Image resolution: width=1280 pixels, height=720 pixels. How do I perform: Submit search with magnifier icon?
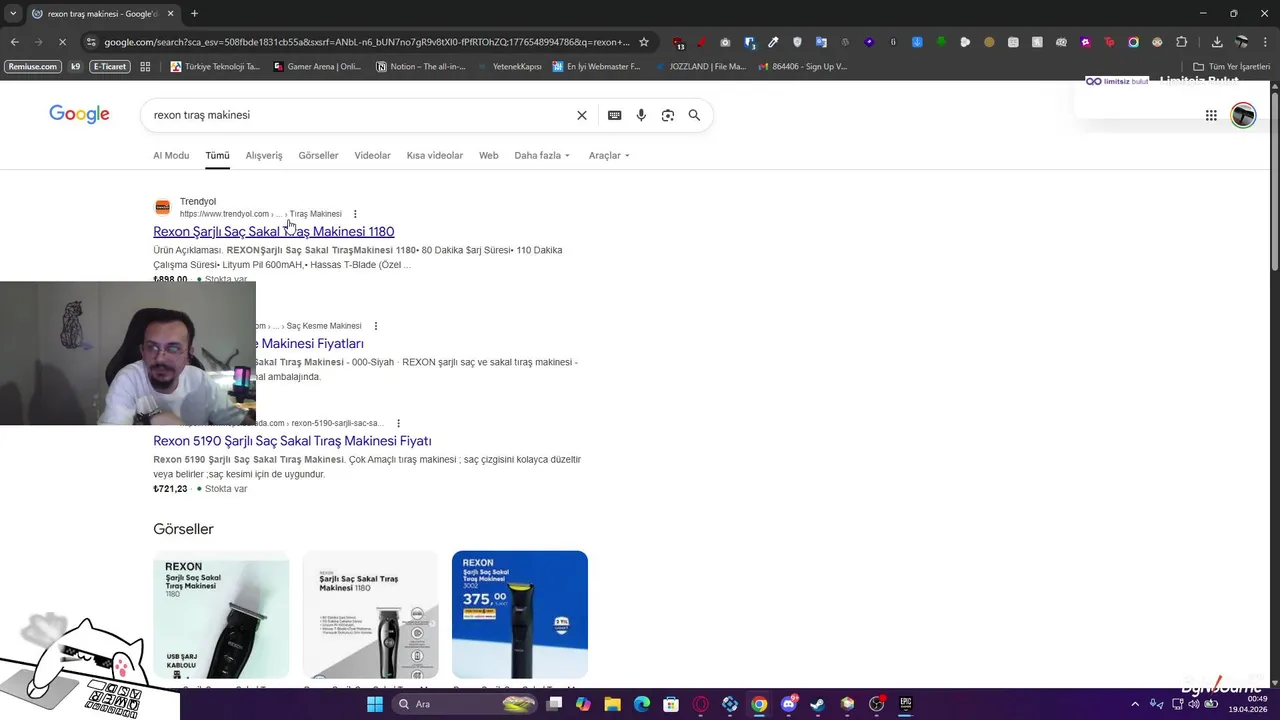[x=694, y=115]
